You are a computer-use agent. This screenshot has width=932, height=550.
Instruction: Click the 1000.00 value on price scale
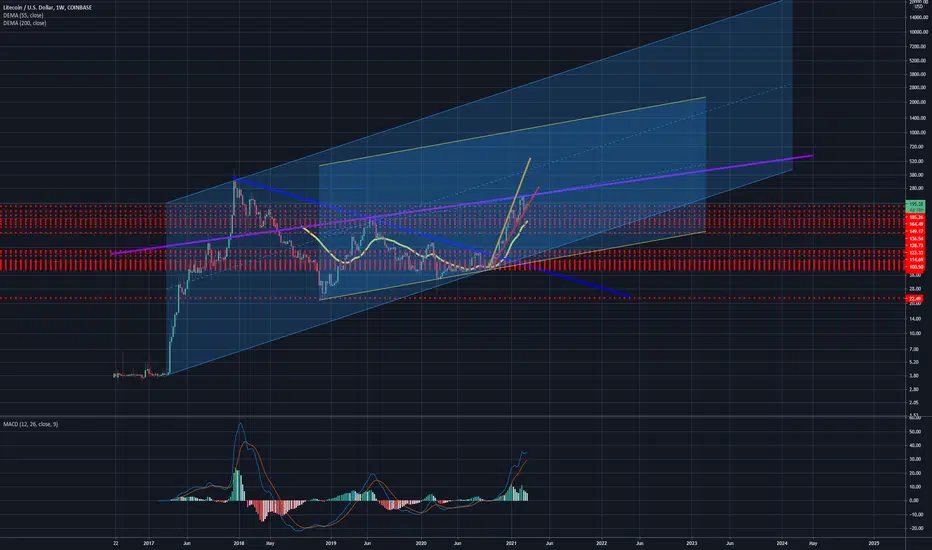(918, 133)
